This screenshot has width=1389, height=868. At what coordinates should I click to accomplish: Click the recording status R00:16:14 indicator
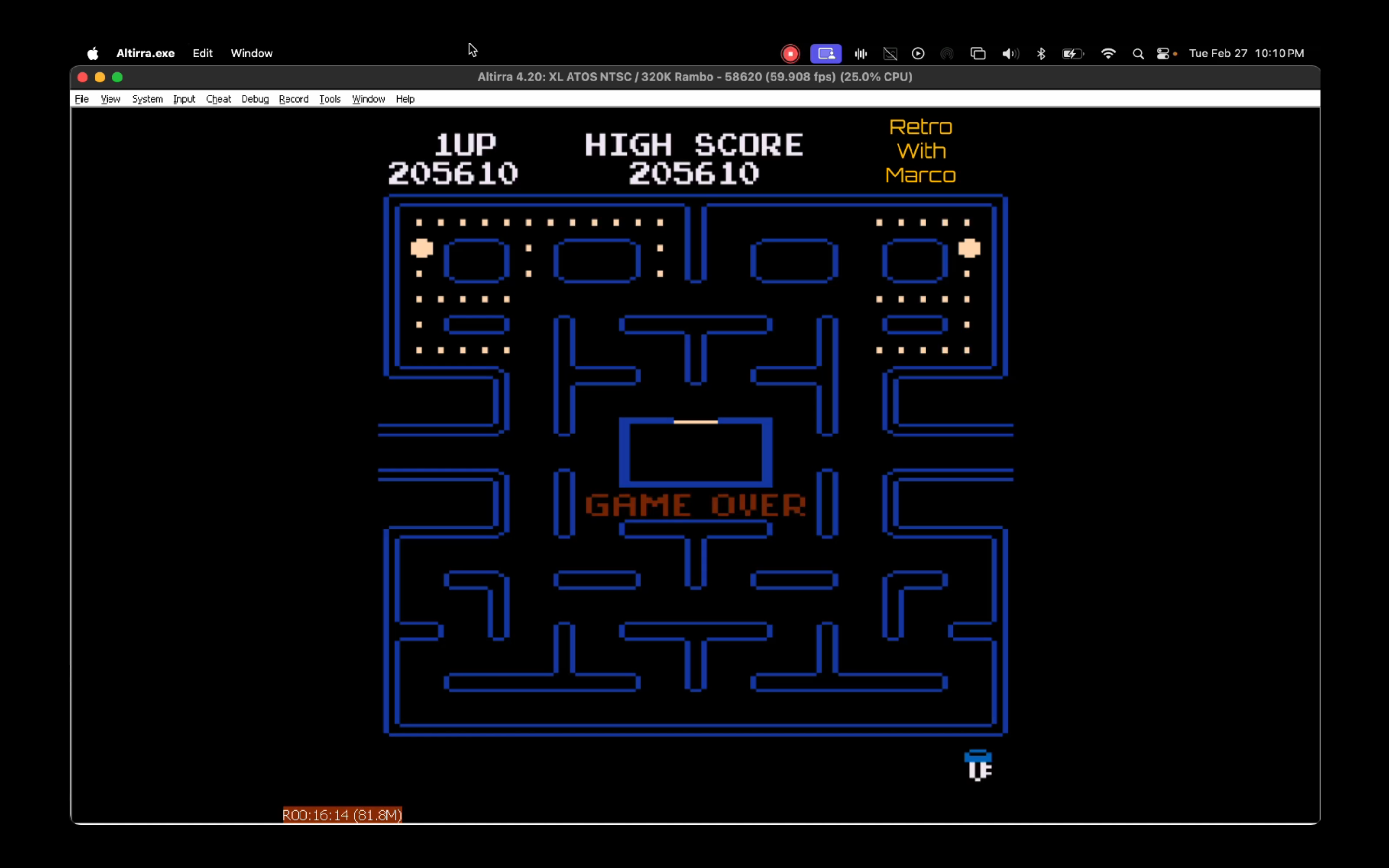[342, 814]
